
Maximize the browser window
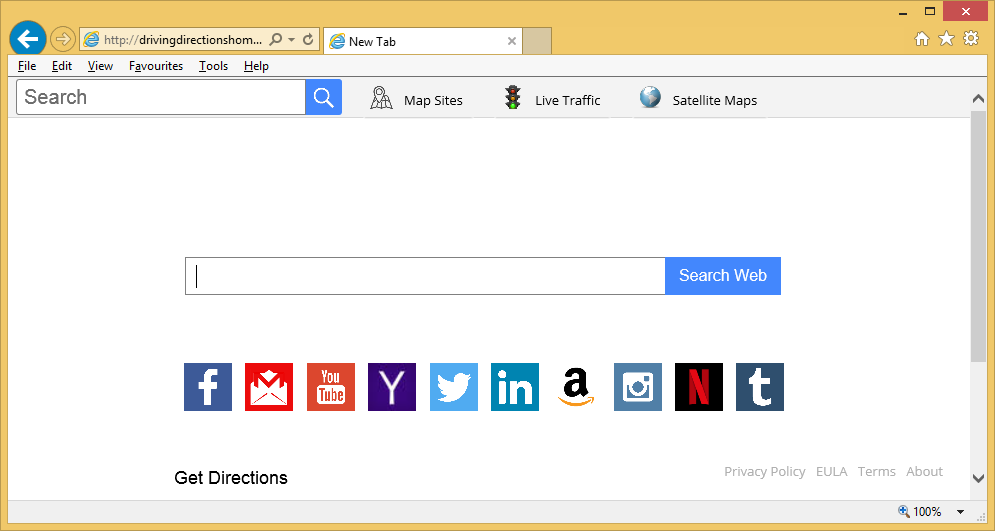click(x=930, y=11)
